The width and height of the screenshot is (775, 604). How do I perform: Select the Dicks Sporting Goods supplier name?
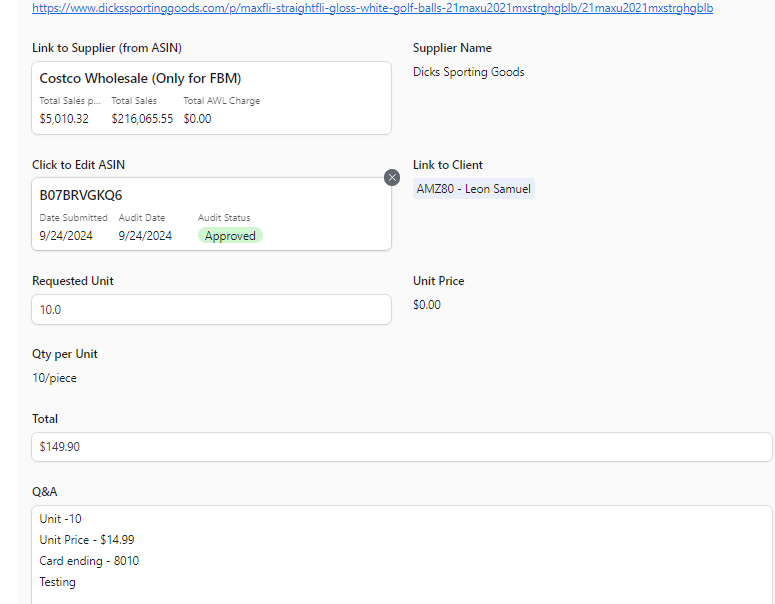coord(469,72)
